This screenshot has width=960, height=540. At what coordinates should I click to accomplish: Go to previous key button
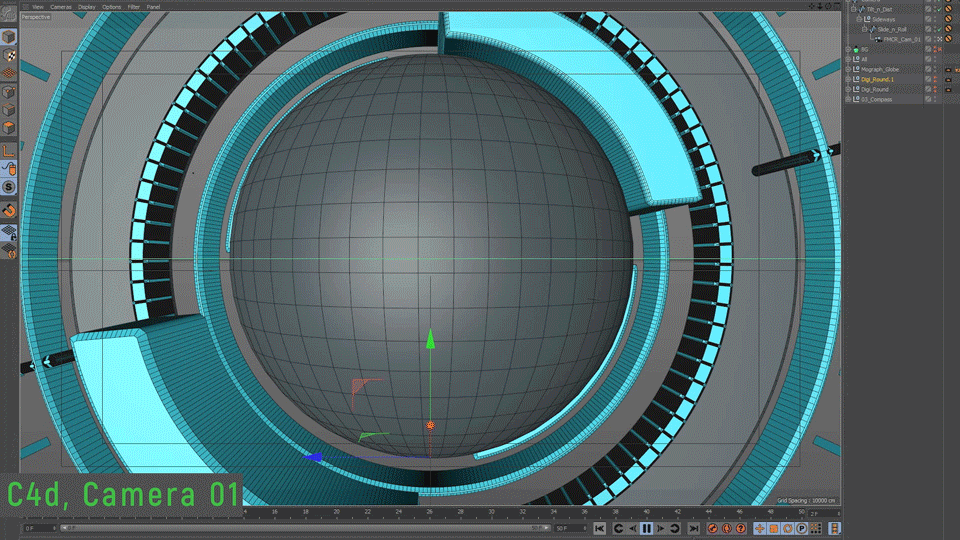(618, 528)
